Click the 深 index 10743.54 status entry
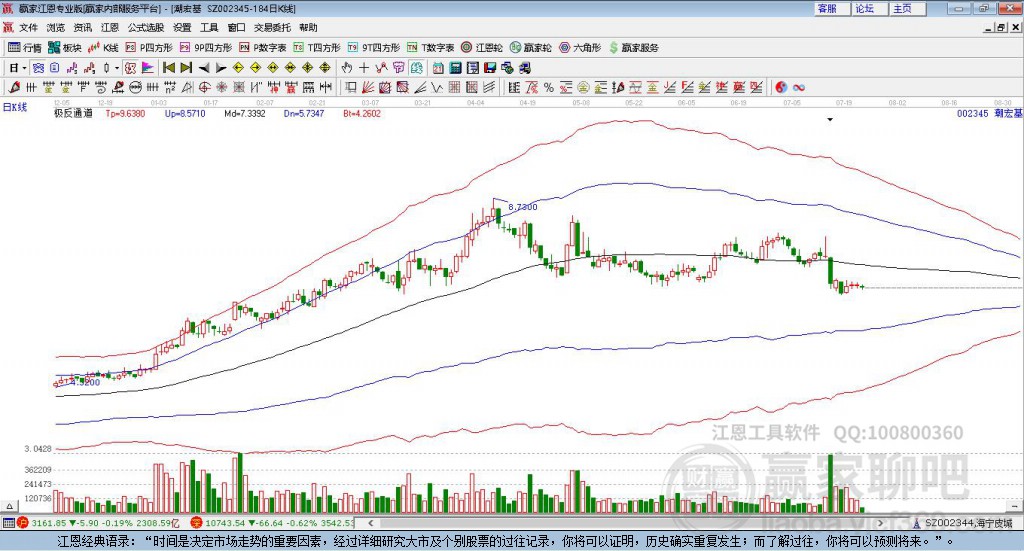This screenshot has width=1024, height=551. pos(272,523)
